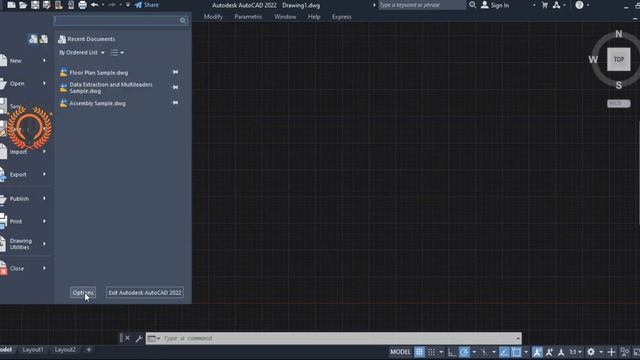Show Recent Documents view icon

(x=33, y=39)
